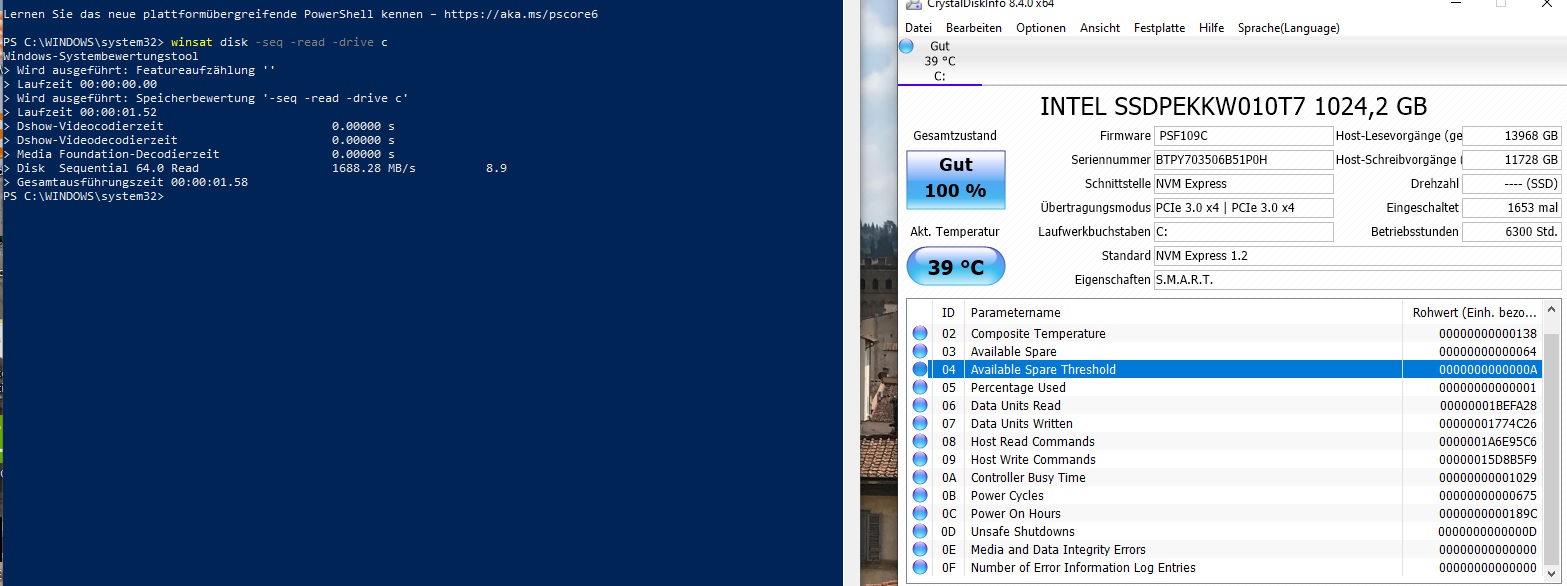Select the Power Cycles attribute name
This screenshot has width=1567, height=586.
tap(1007, 496)
